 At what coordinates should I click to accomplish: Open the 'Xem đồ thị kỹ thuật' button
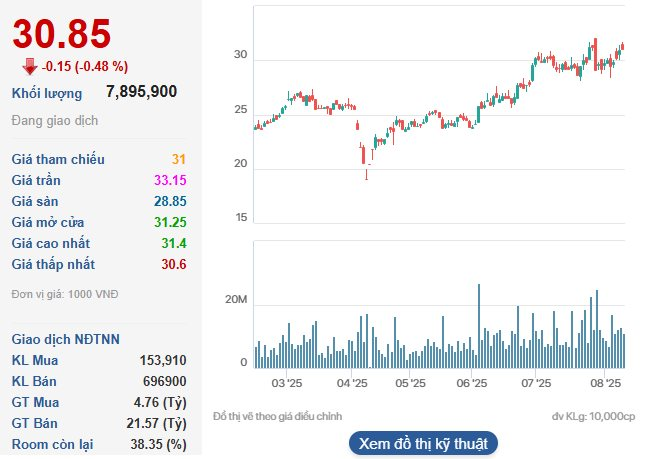(x=423, y=443)
